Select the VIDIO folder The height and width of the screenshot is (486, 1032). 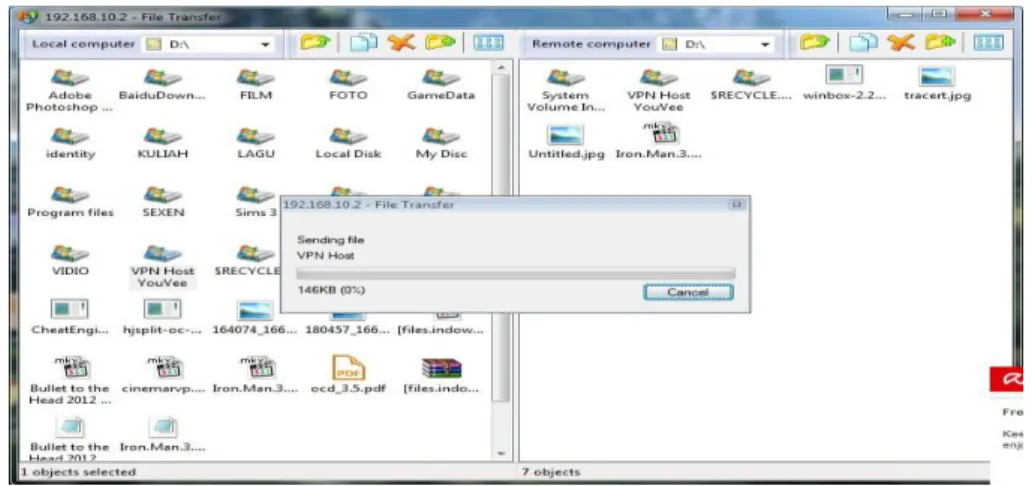(70, 260)
